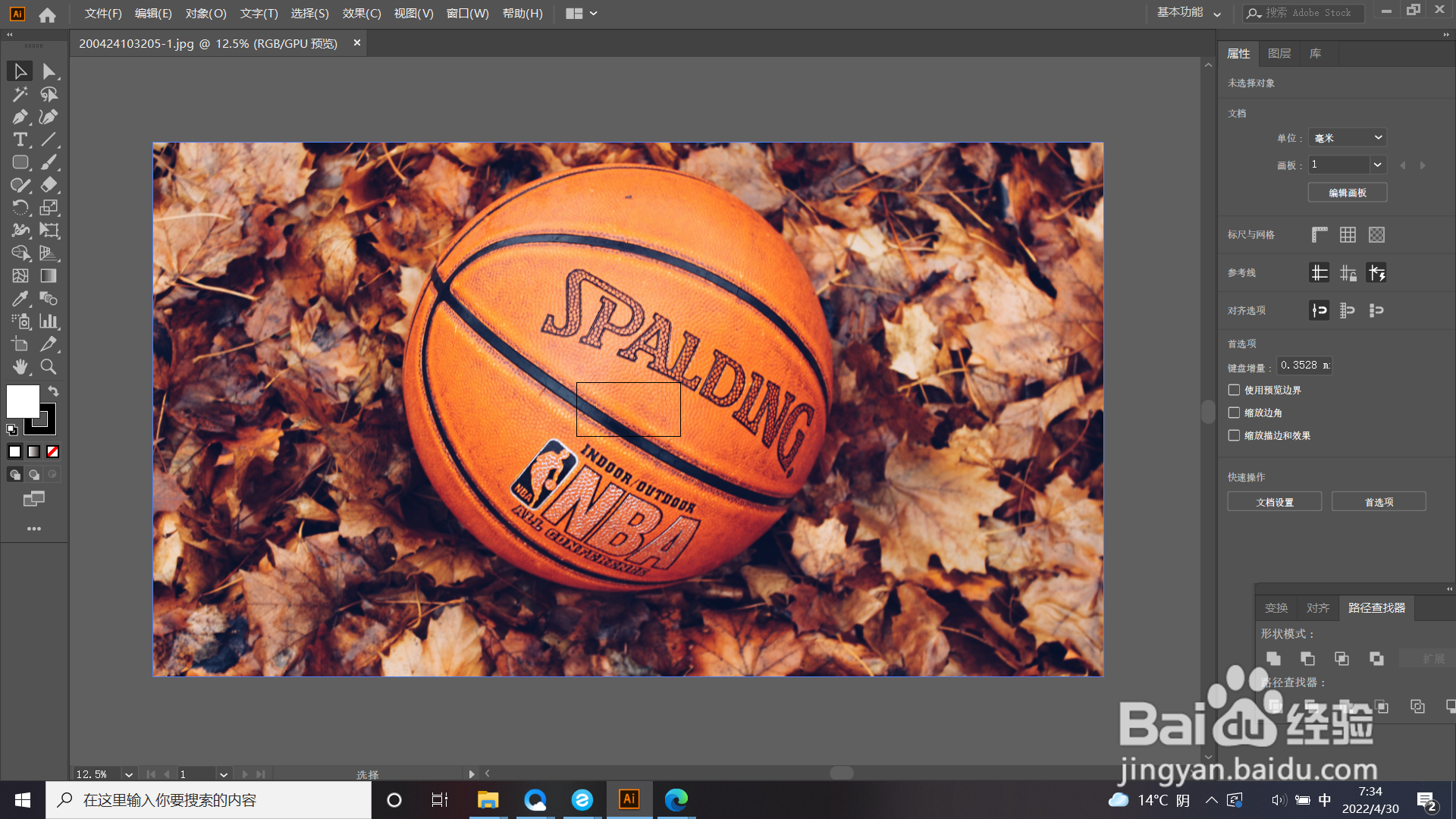Select the Paintbrush tool

tap(49, 162)
